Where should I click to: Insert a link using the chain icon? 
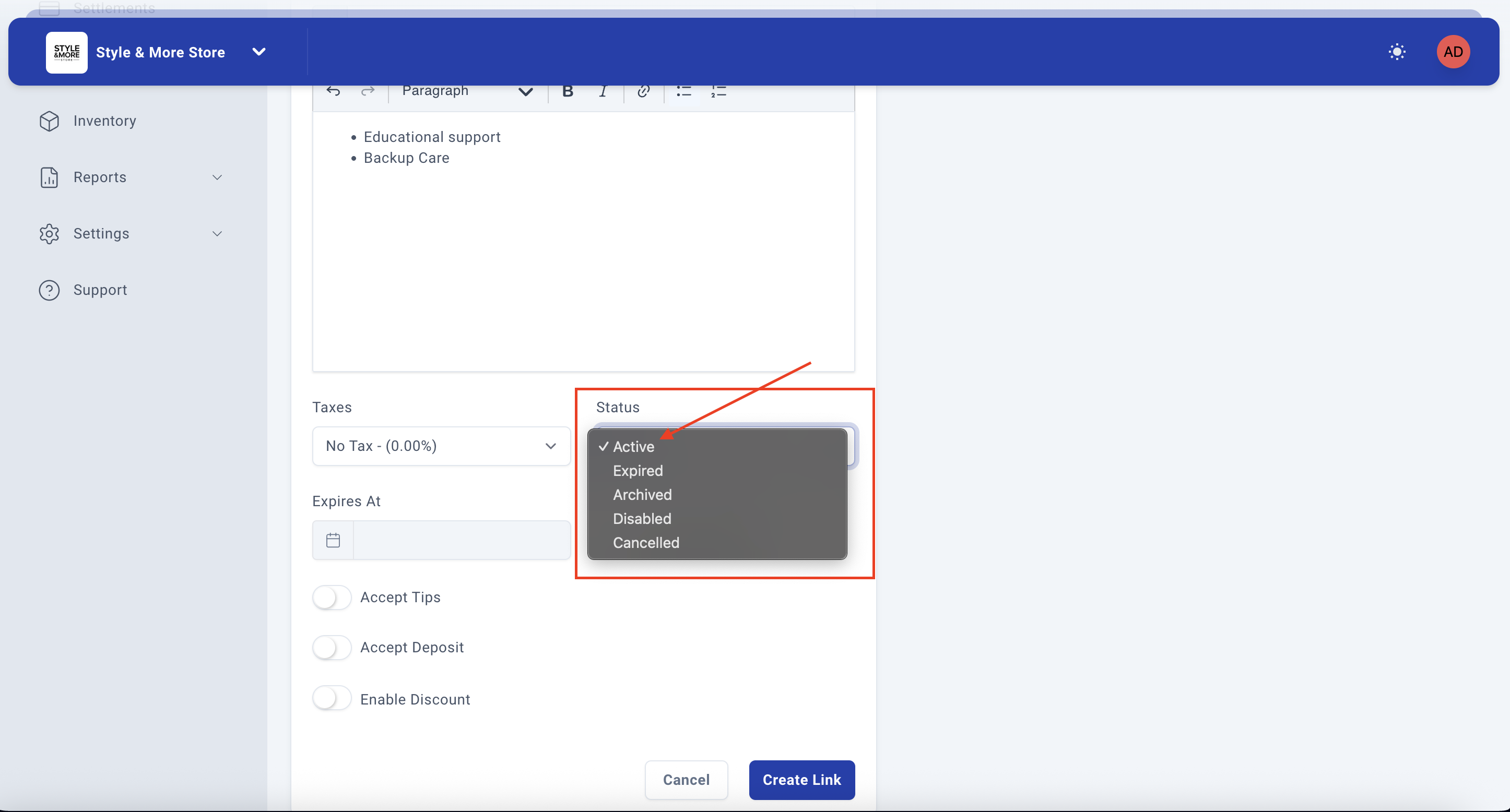click(643, 91)
